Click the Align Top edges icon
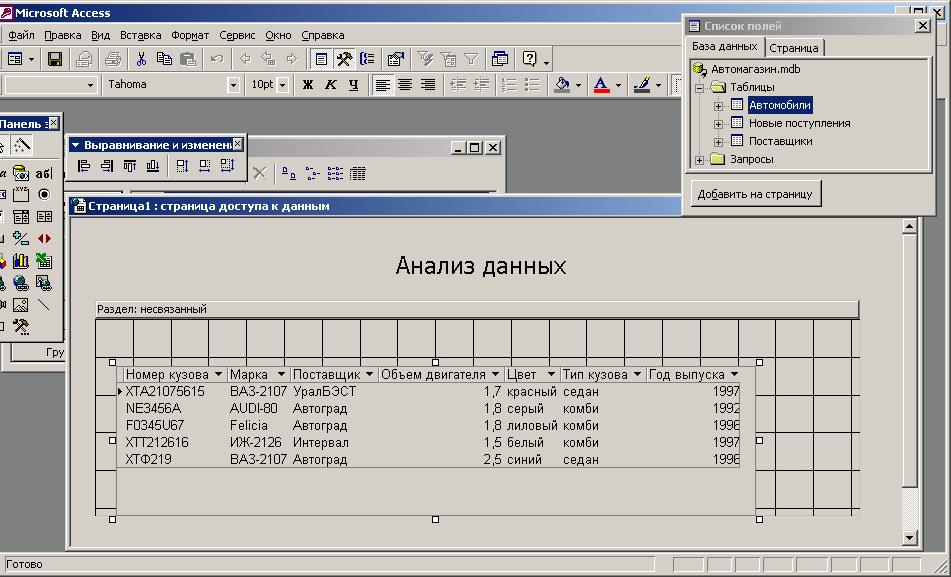This screenshot has height=577, width=951. (130, 166)
